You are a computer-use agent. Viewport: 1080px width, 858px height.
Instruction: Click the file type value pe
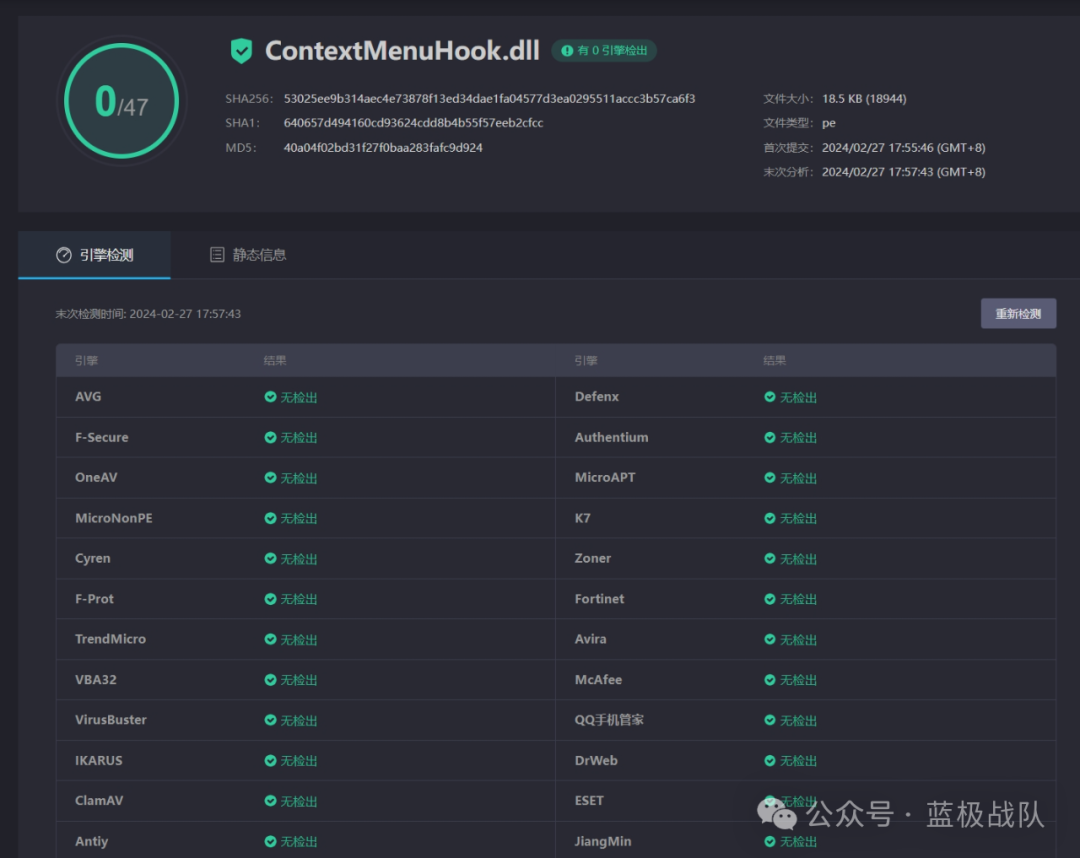click(x=829, y=123)
